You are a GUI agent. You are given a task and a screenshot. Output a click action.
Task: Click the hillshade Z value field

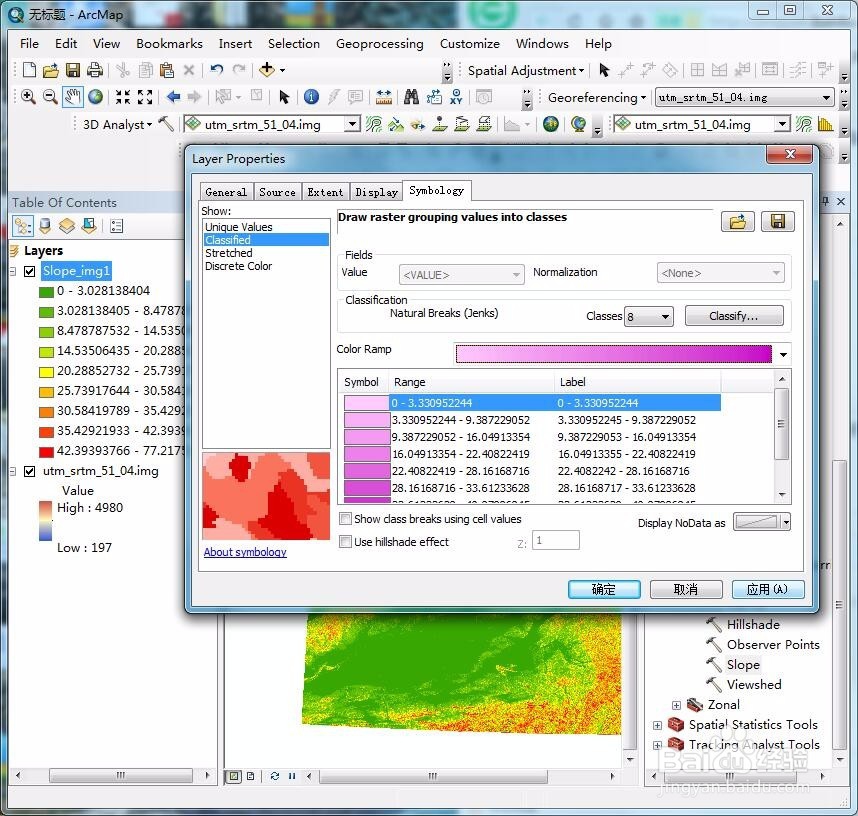point(555,541)
